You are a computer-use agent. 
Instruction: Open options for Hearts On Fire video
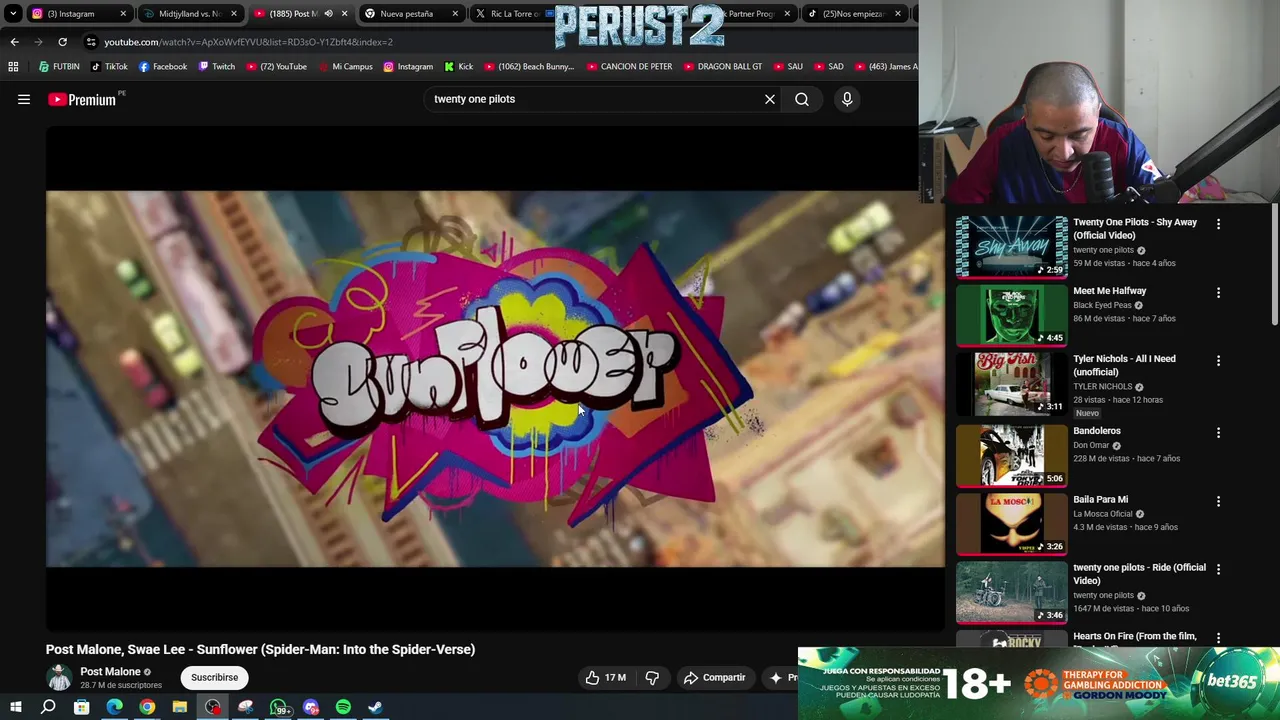[1218, 638]
